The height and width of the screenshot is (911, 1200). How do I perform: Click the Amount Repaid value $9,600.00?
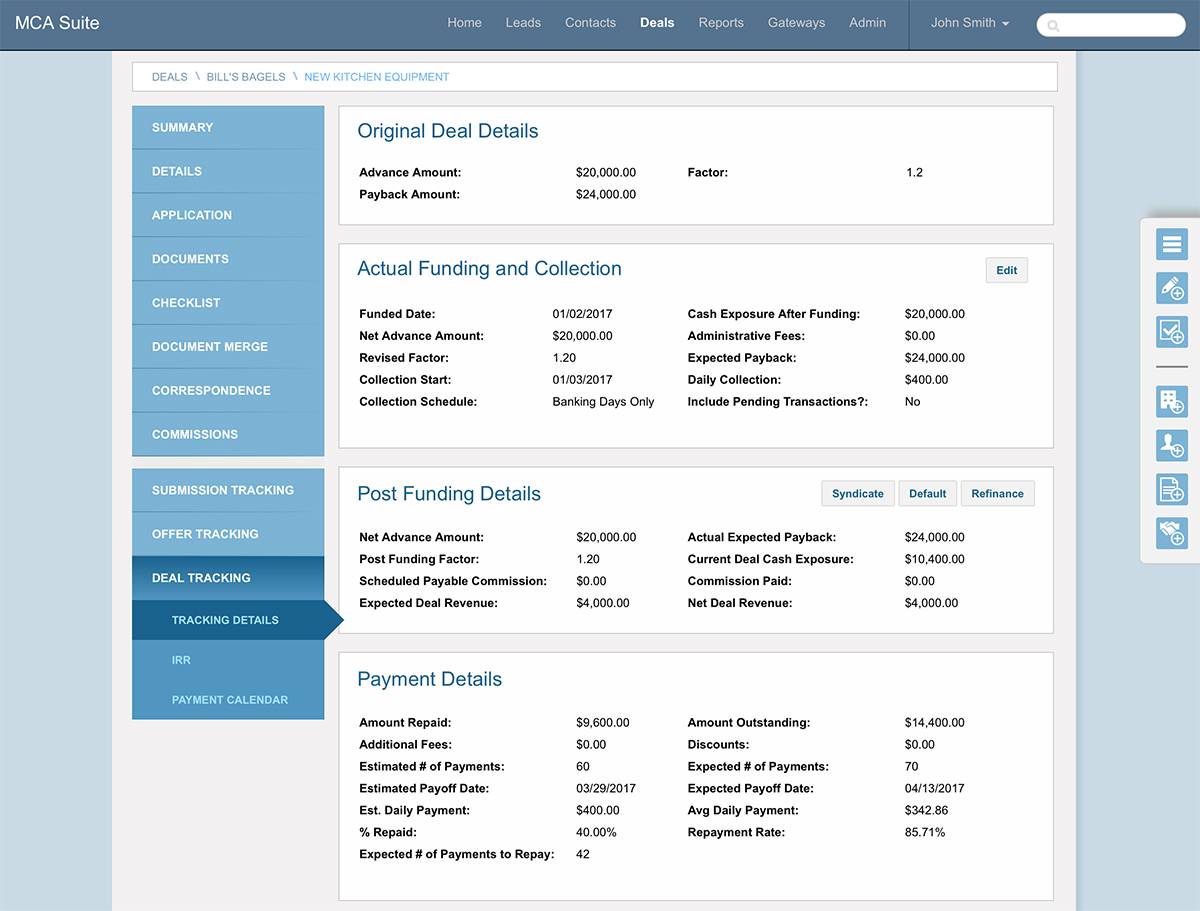pos(603,722)
